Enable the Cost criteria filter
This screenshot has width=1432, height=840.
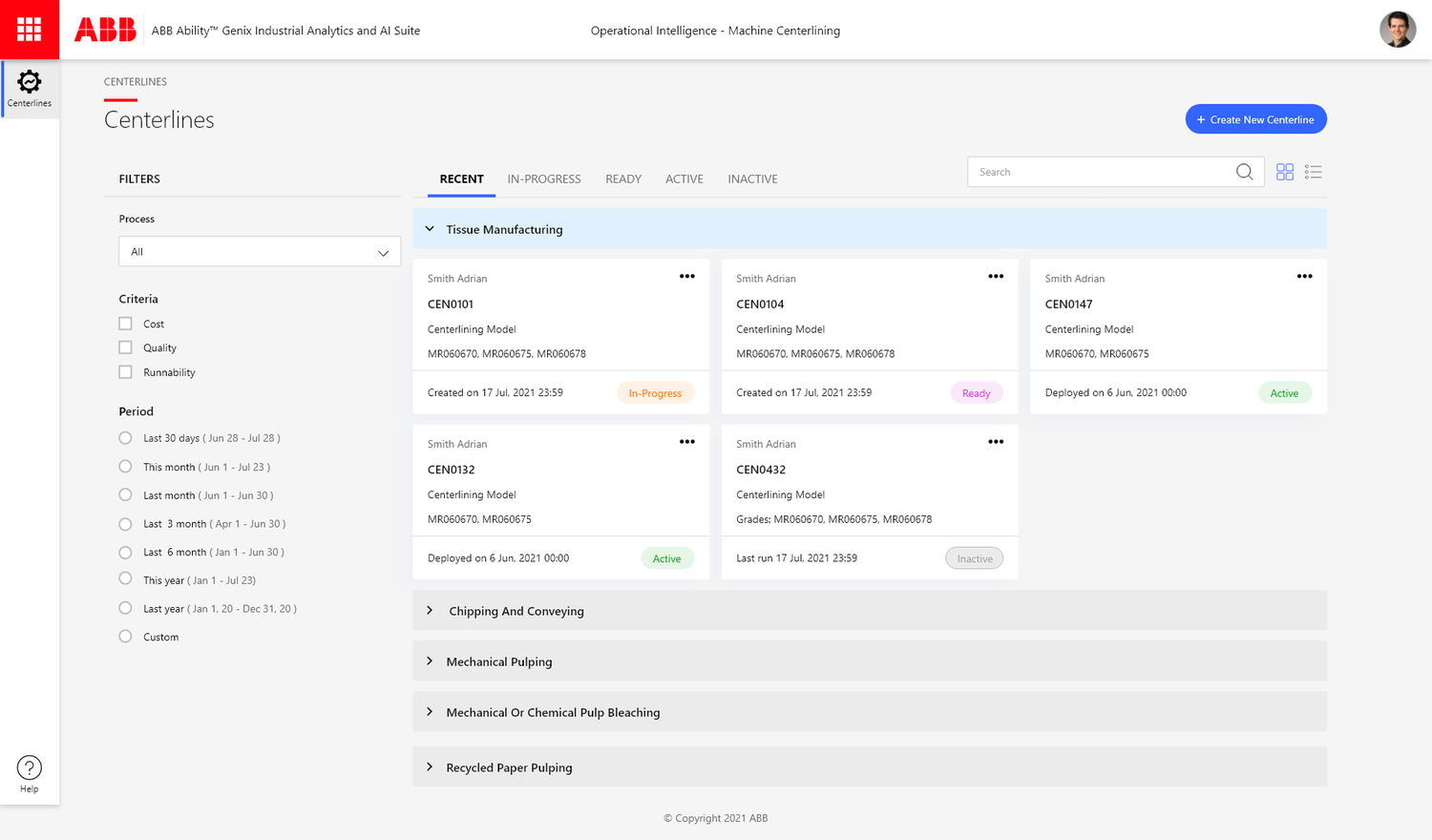pos(124,323)
